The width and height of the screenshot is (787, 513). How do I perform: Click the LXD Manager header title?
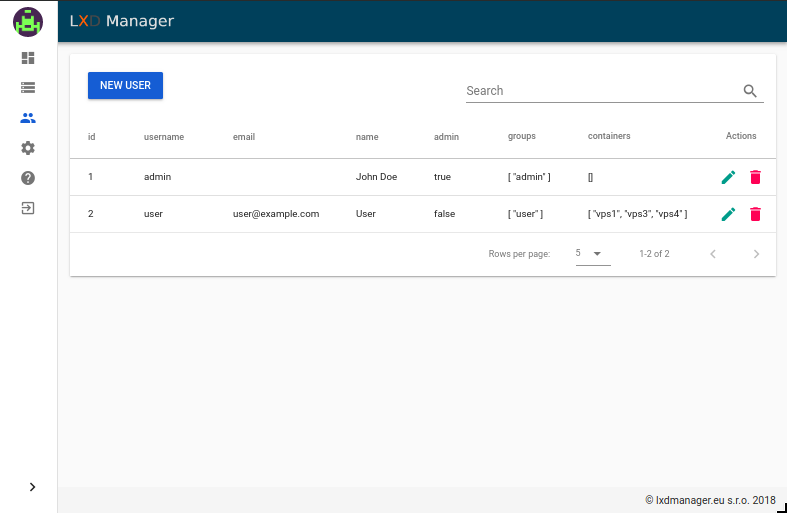[x=122, y=21]
